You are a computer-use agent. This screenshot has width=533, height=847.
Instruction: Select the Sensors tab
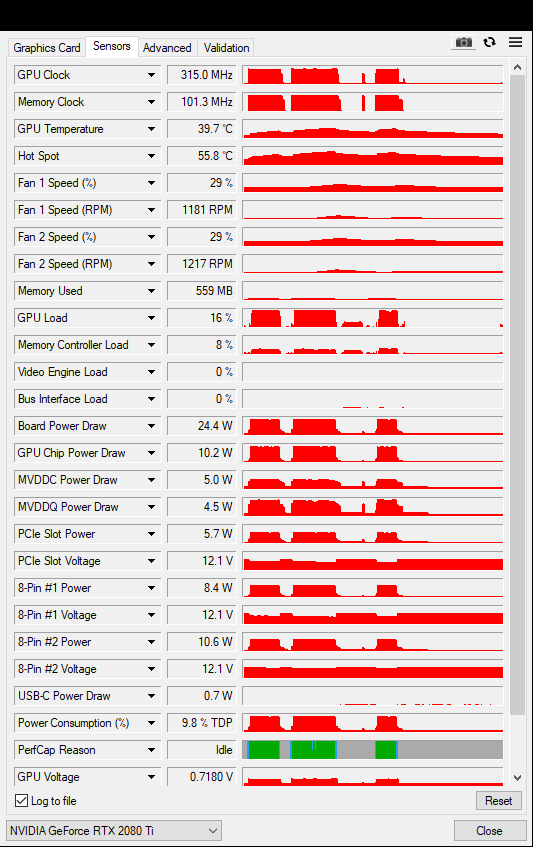point(112,46)
